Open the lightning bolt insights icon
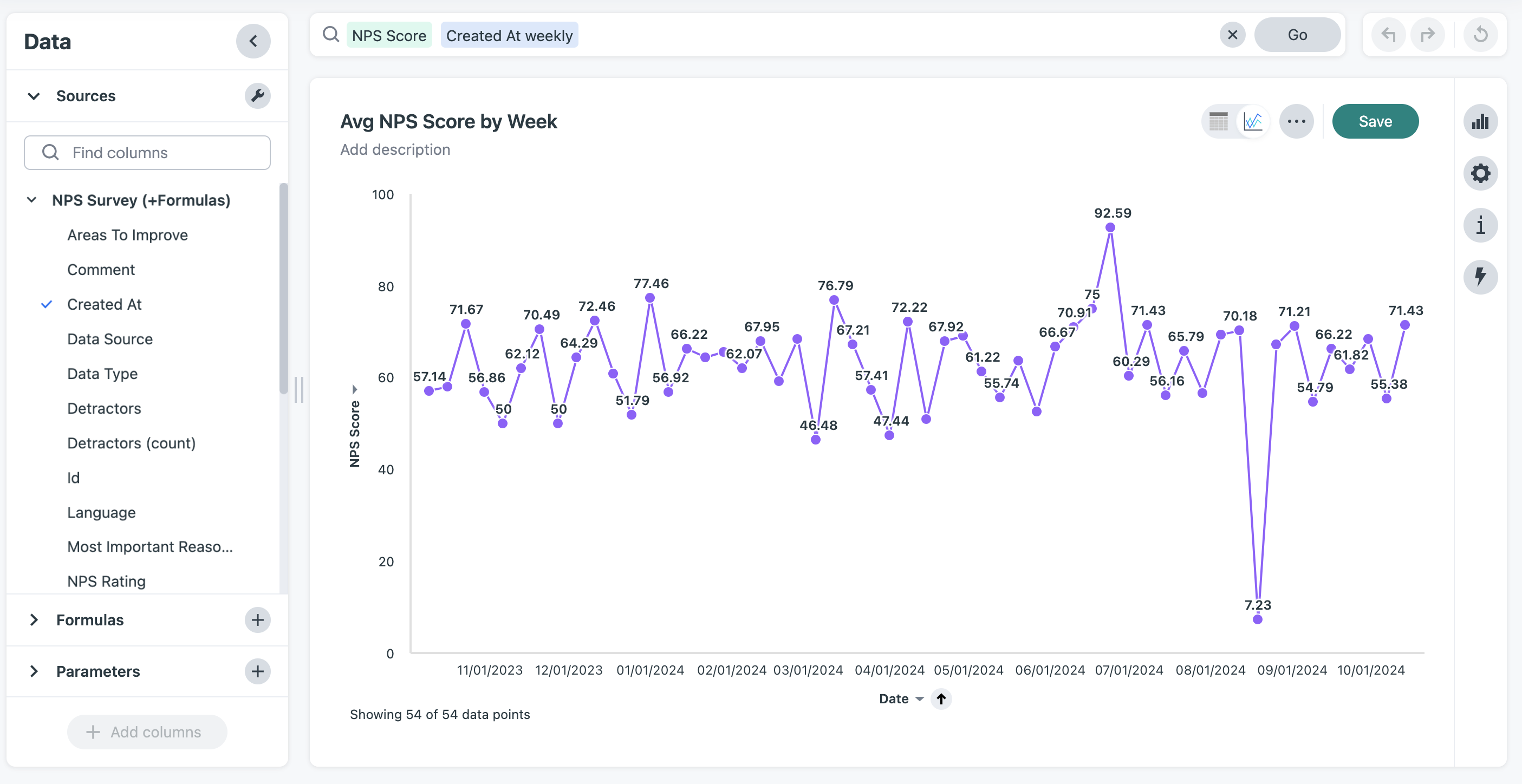The height and width of the screenshot is (784, 1522). (x=1479, y=277)
